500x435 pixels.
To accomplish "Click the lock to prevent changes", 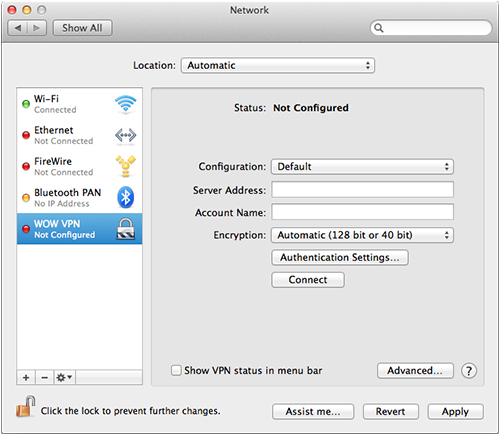I will click(25, 406).
